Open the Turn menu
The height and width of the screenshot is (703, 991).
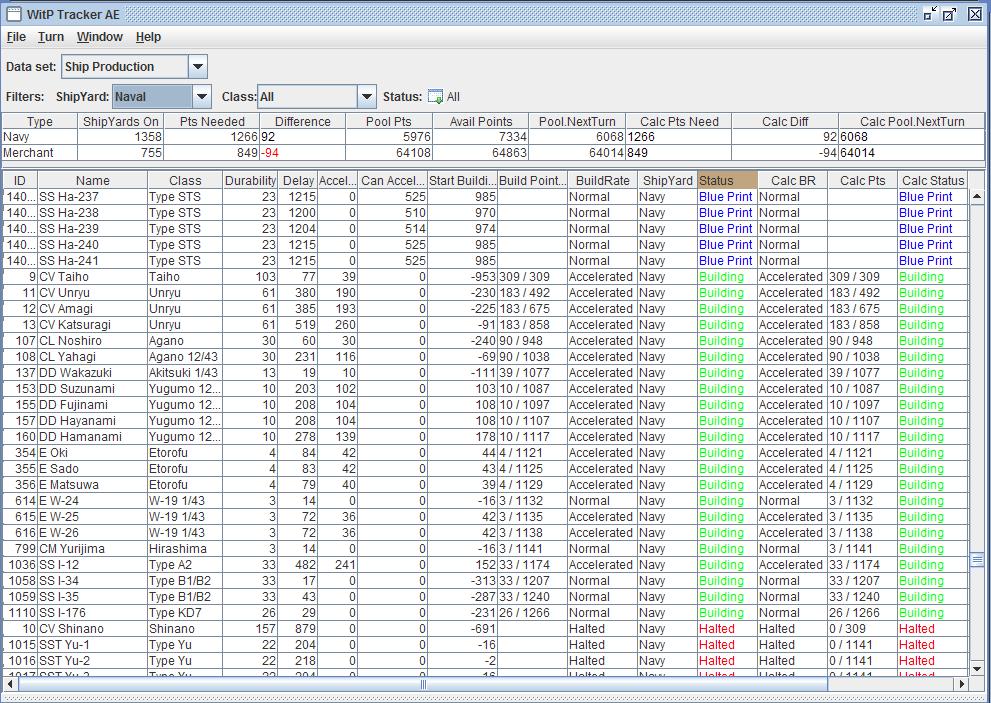tap(51, 37)
